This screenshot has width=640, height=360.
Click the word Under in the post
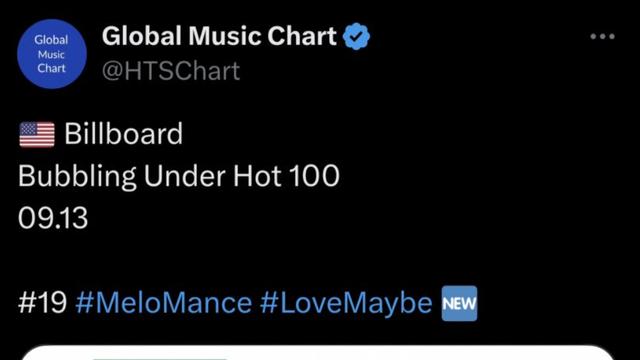pos(184,176)
